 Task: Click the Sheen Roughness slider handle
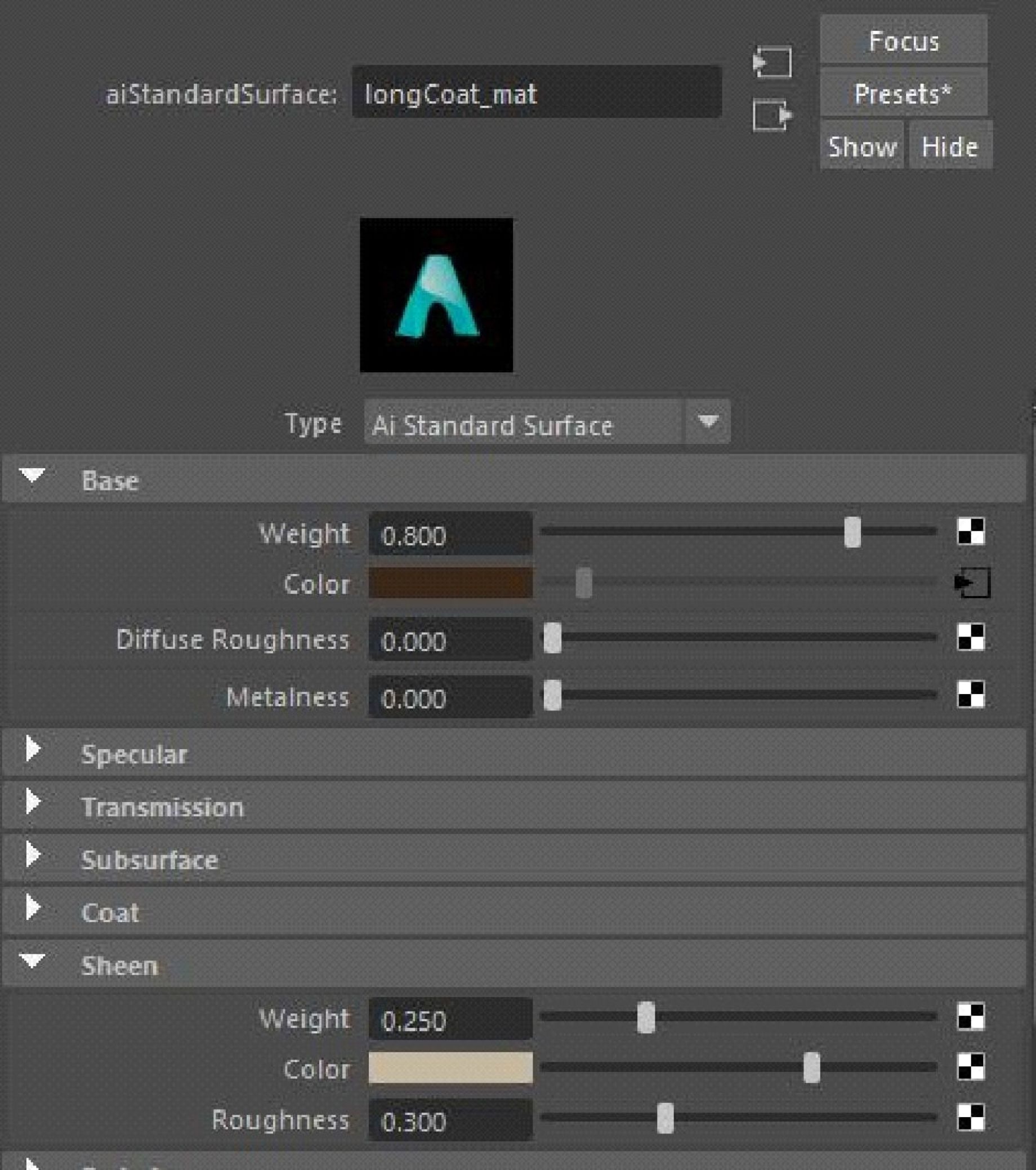tap(666, 1118)
